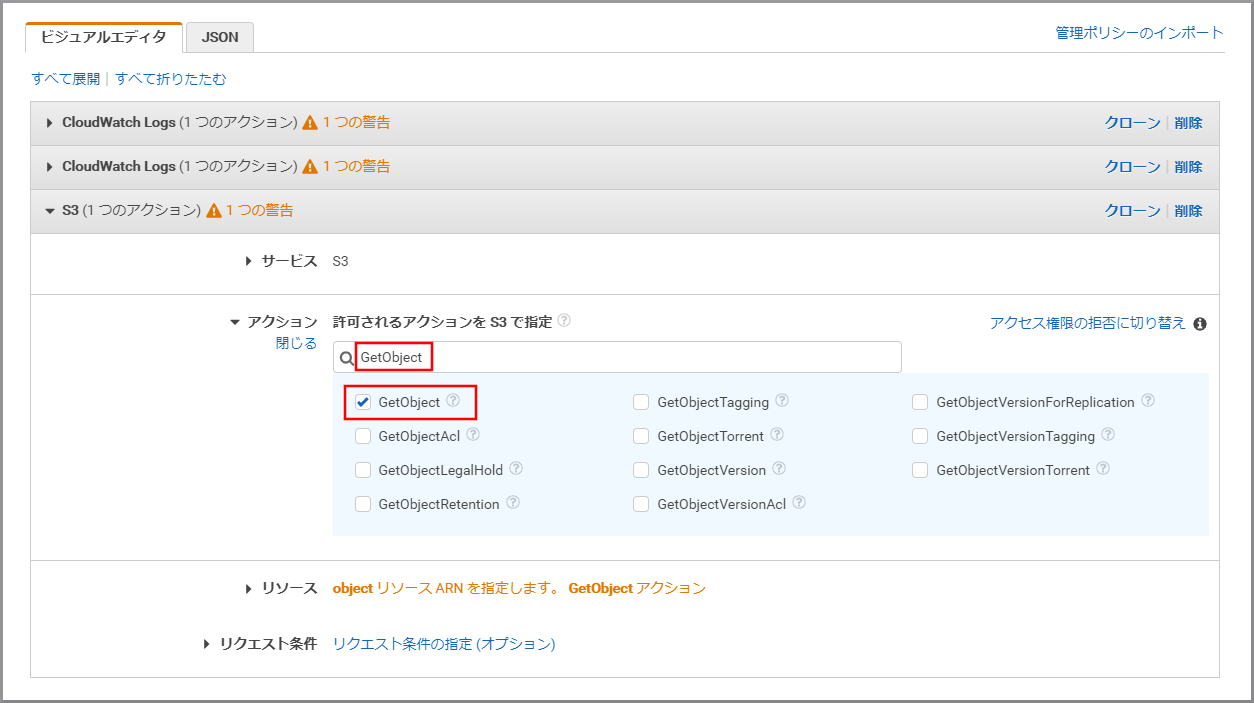Open help icon next to GetObject

(453, 401)
